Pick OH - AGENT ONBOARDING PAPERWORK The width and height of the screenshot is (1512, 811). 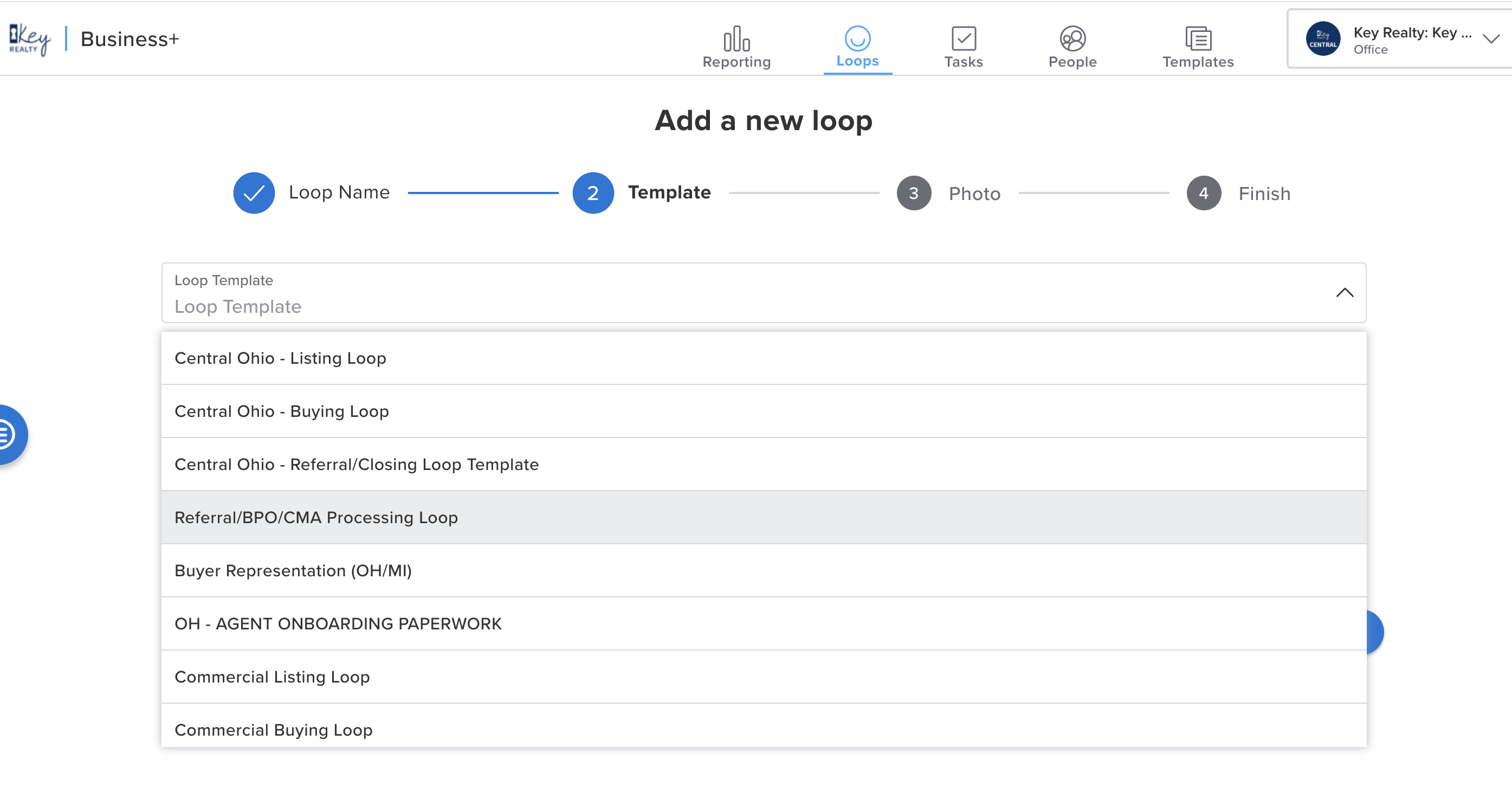pos(764,623)
